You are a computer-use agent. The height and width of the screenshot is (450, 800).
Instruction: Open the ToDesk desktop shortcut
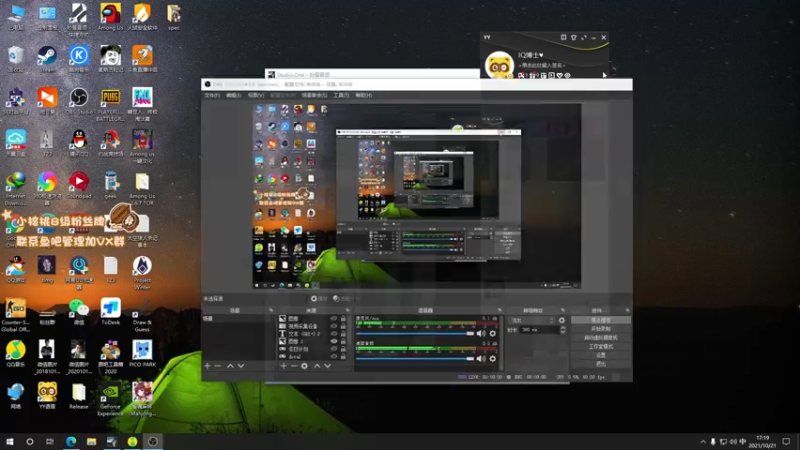click(110, 311)
